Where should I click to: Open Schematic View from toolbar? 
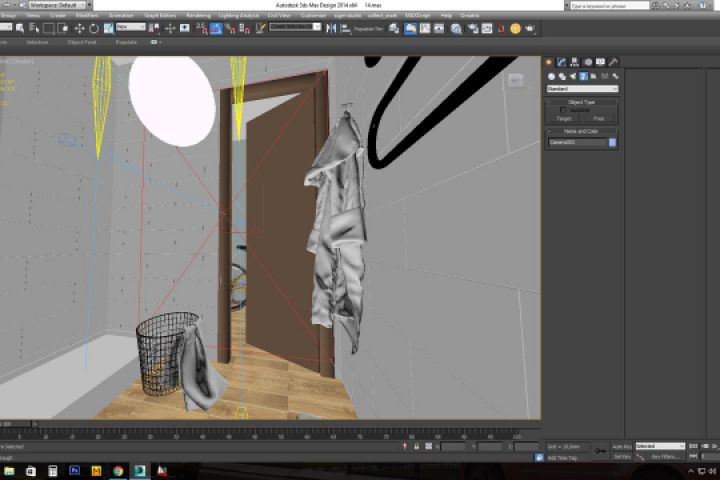(x=439, y=28)
